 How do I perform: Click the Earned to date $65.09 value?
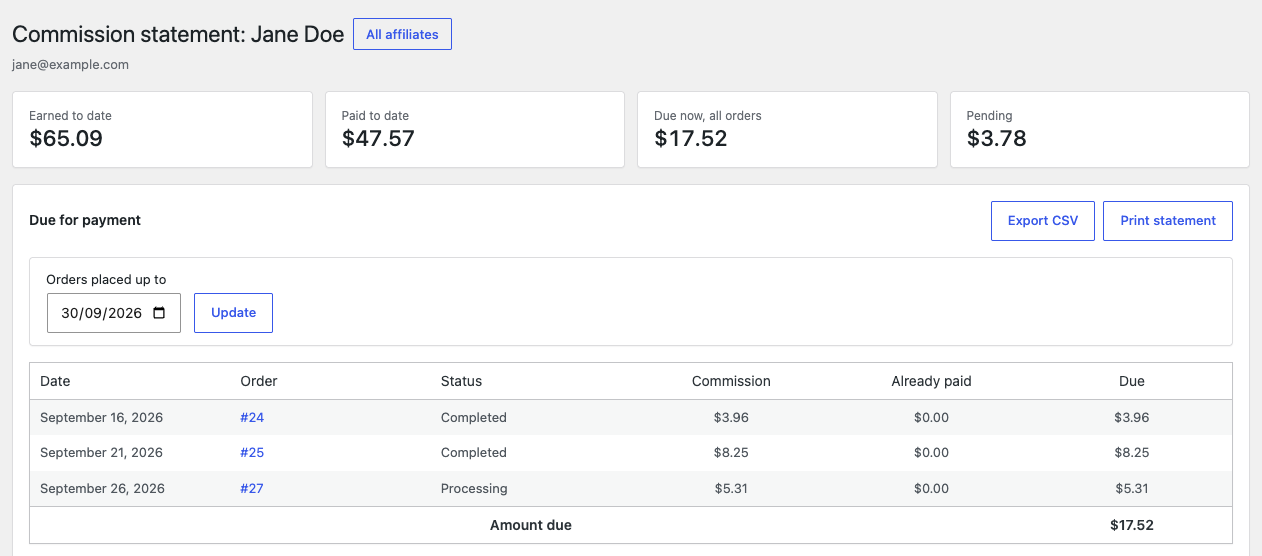[66, 139]
